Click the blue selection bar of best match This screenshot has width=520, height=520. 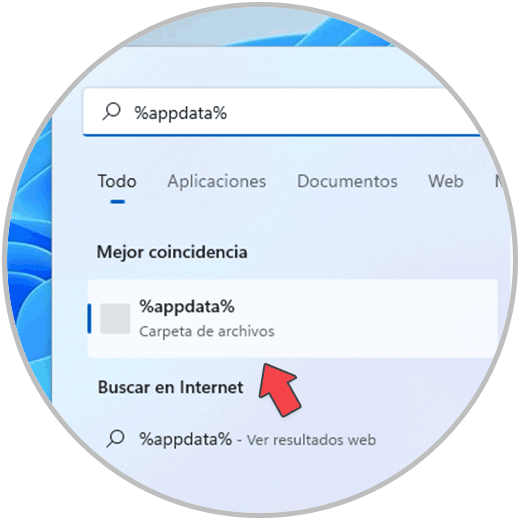[89, 319]
